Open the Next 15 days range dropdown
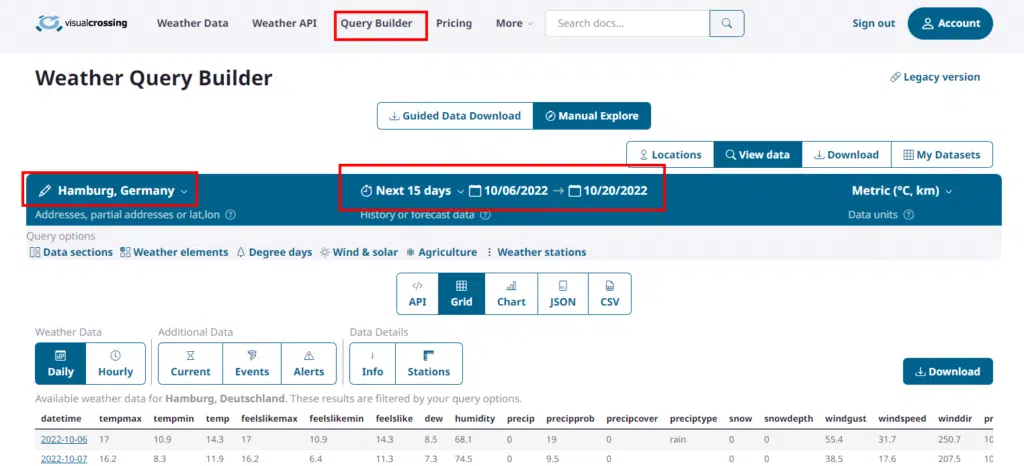This screenshot has width=1024, height=466. [x=412, y=191]
